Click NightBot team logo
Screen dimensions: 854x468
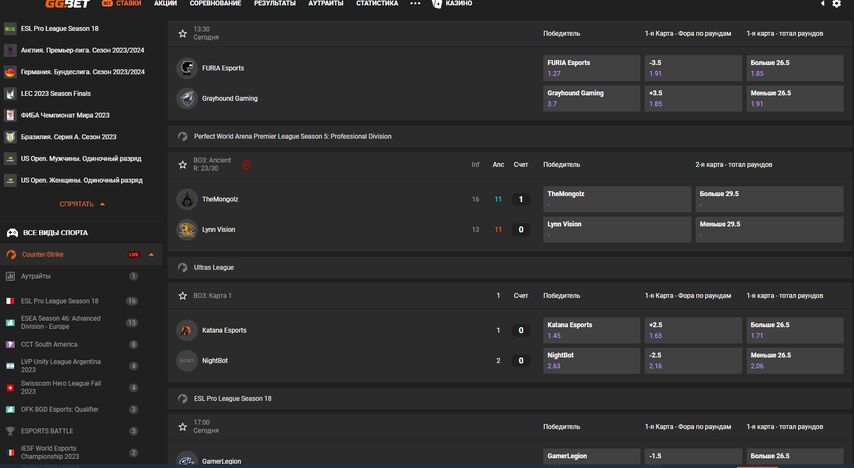point(187,361)
